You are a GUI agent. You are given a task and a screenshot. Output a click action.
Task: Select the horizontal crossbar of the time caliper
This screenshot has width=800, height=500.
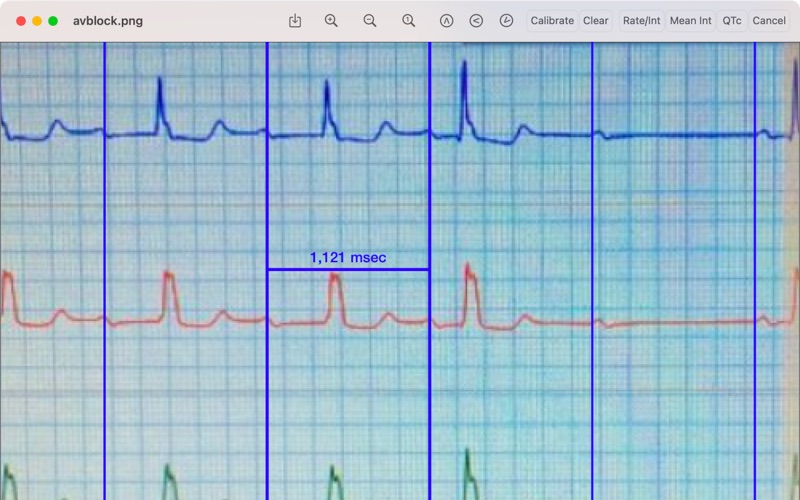[x=348, y=269]
